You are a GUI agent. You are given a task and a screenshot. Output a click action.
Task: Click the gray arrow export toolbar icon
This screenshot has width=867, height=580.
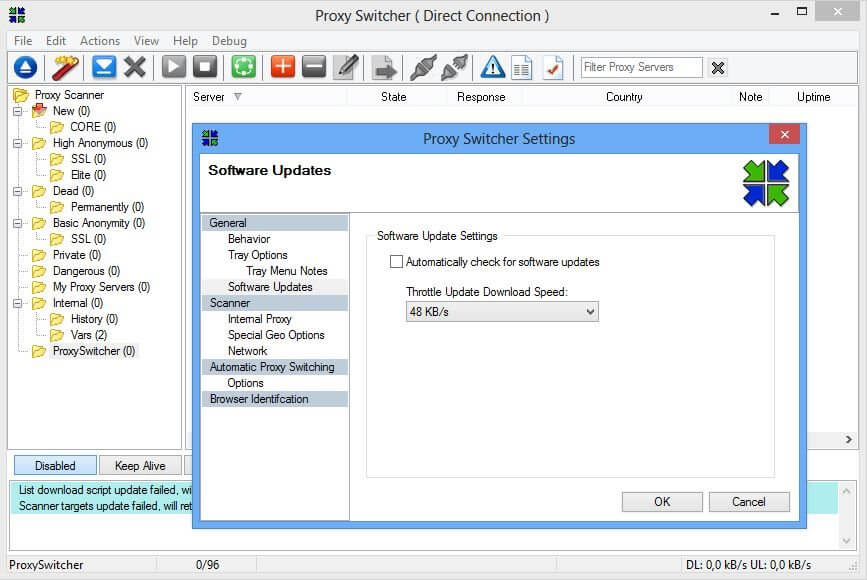pyautogui.click(x=385, y=69)
